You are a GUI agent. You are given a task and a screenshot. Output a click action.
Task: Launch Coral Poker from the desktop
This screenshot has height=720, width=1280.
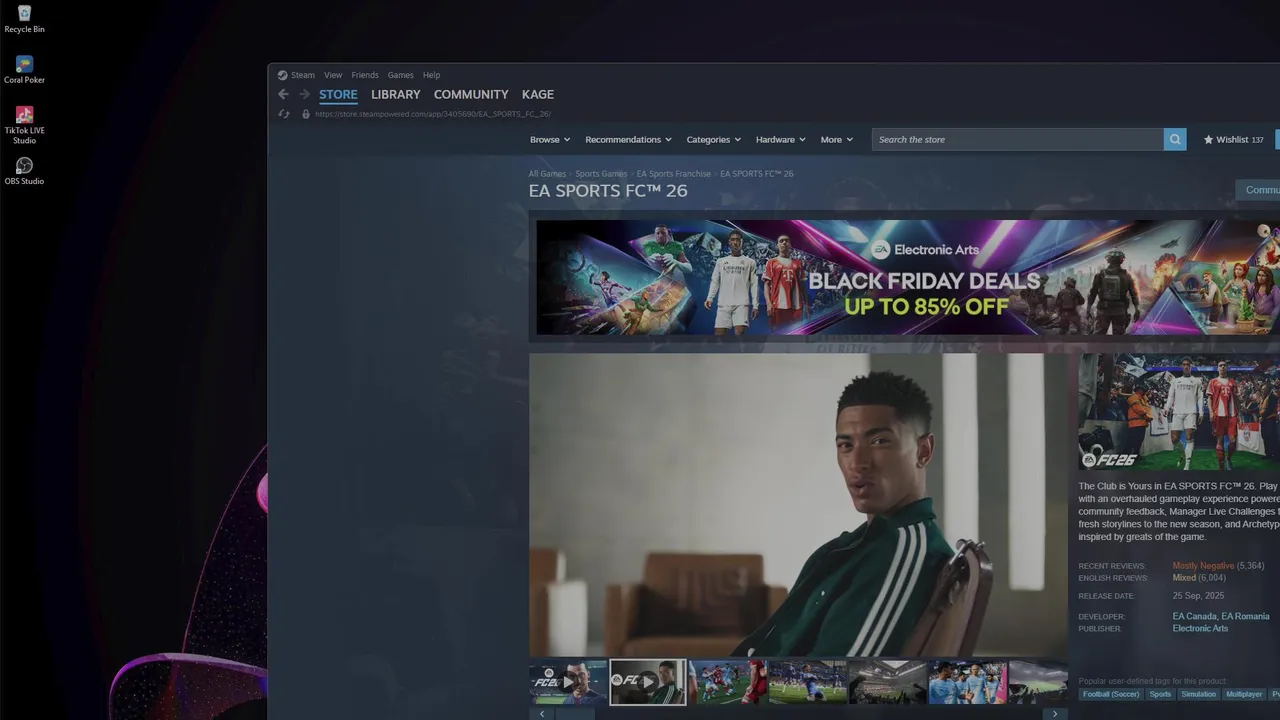tap(24, 70)
